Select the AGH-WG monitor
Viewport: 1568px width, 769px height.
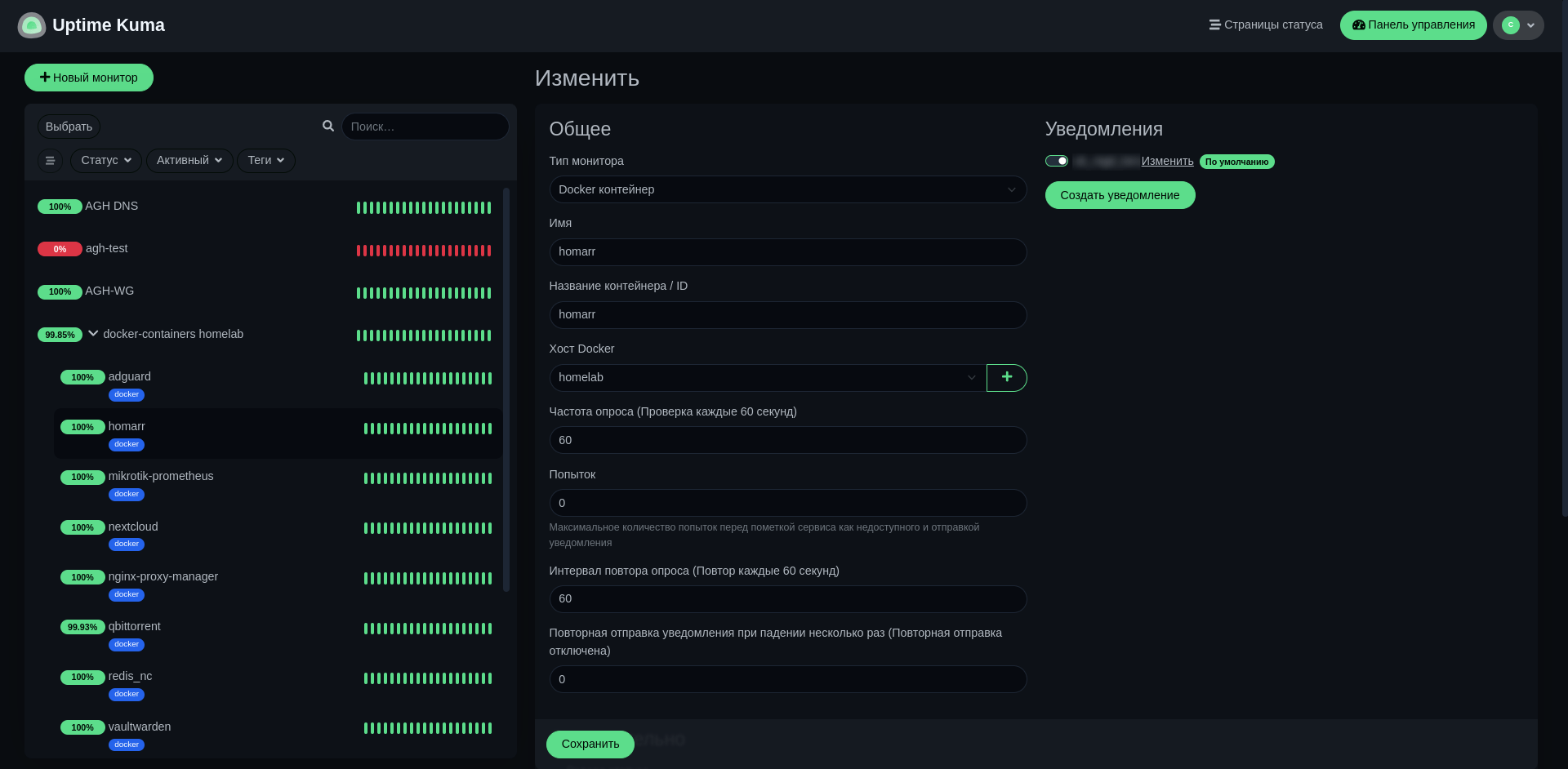(x=266, y=291)
